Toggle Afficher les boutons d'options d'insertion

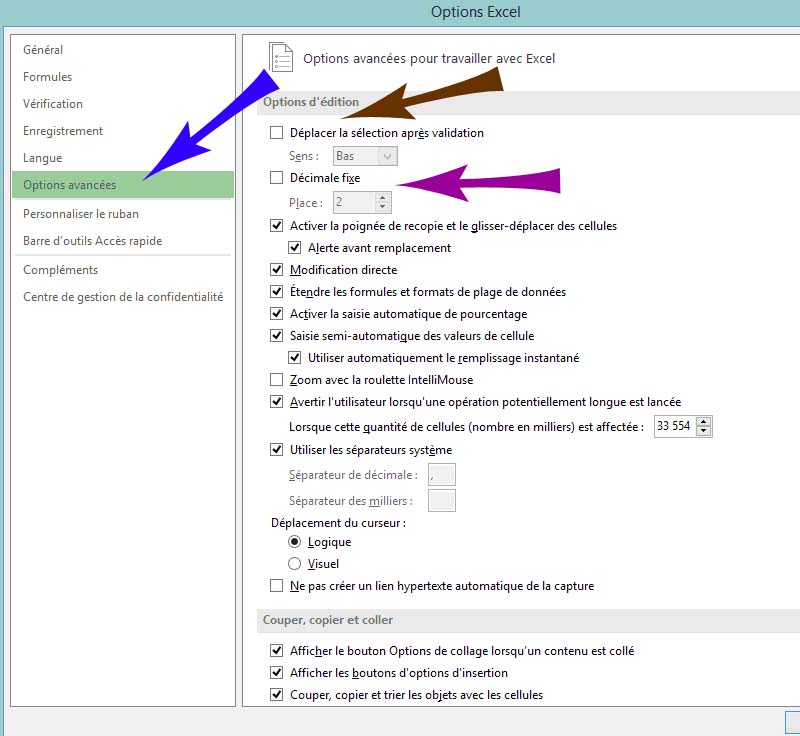pos(277,673)
